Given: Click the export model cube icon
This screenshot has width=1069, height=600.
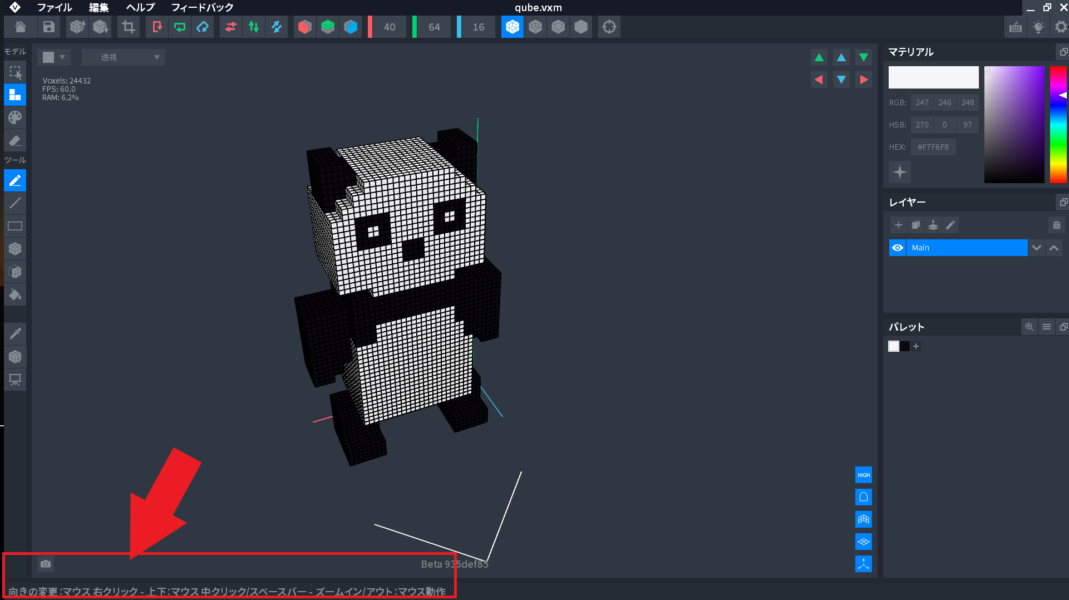Looking at the screenshot, I should pyautogui.click(x=77, y=27).
